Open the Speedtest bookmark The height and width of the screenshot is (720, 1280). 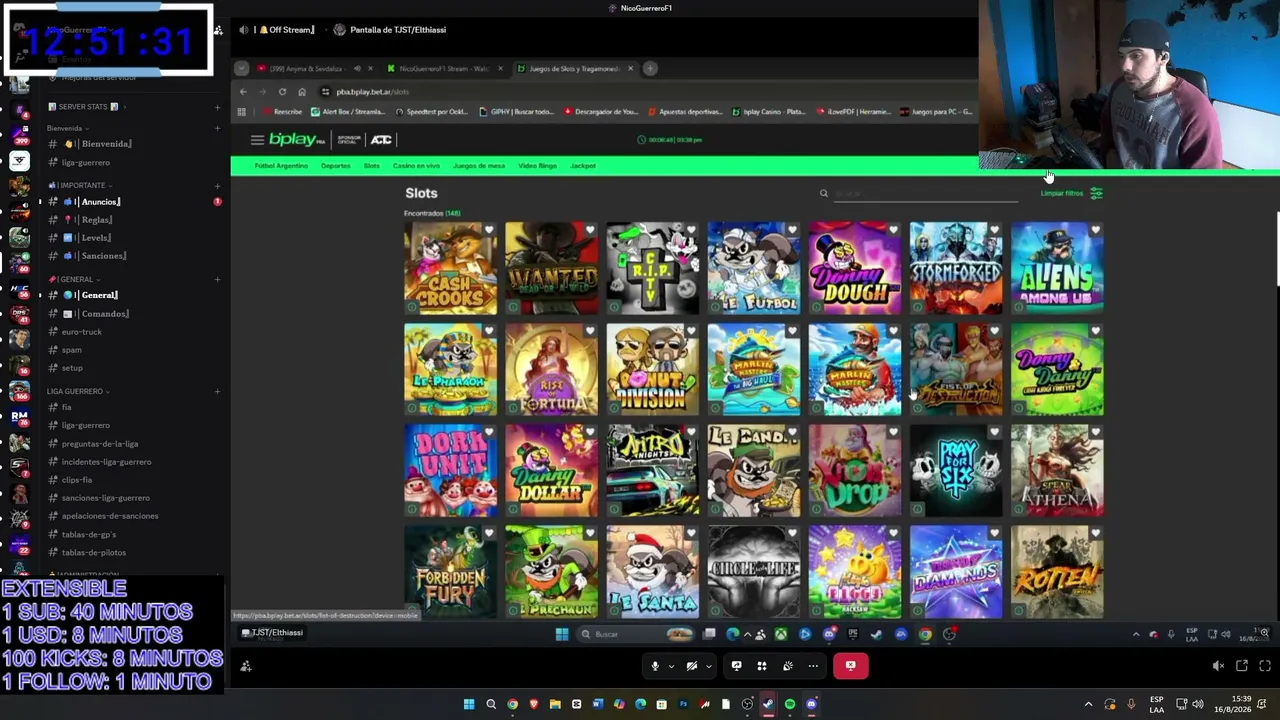point(430,112)
